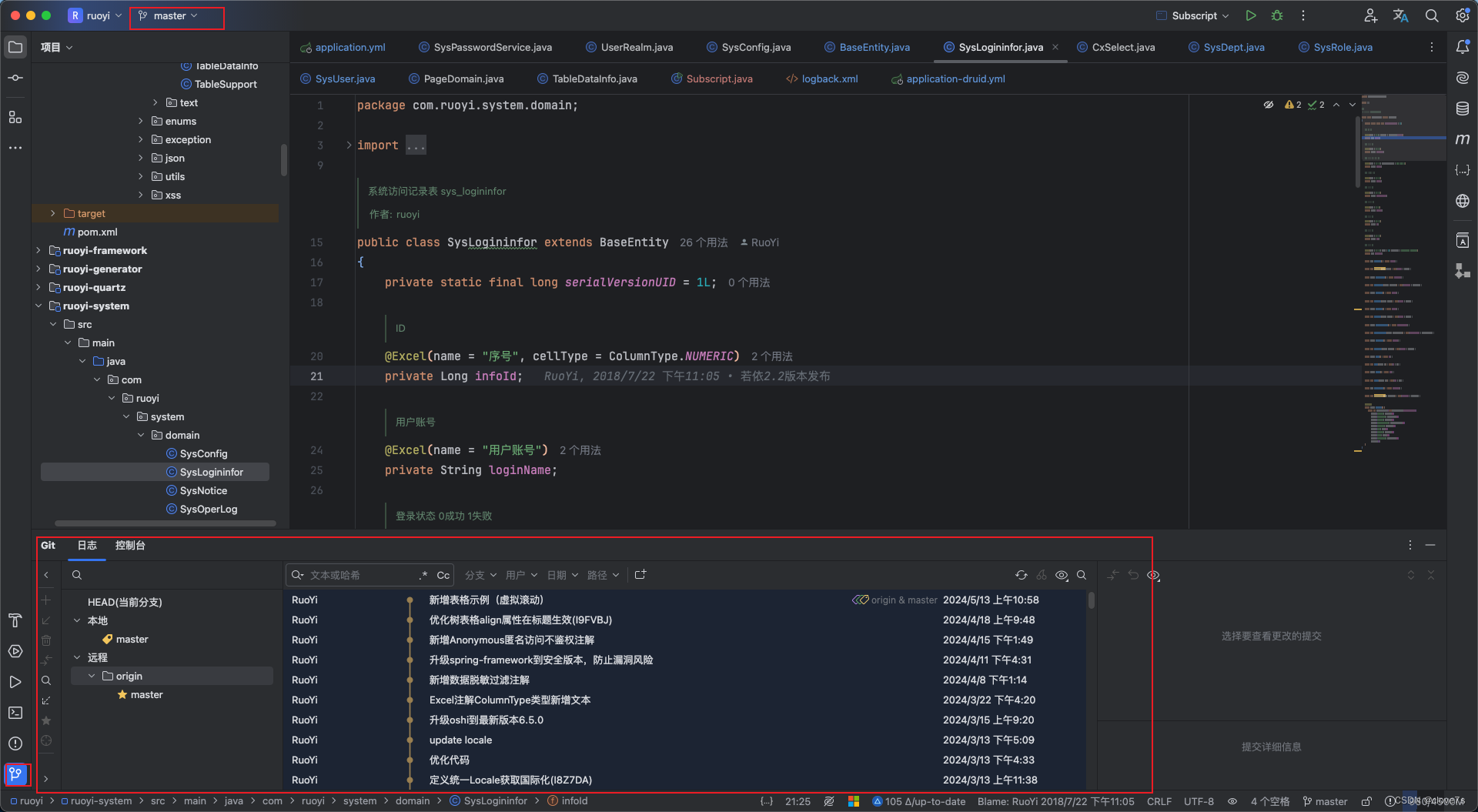1478x812 pixels.
Task: Open commit details view options eye
Action: pyautogui.click(x=1153, y=575)
